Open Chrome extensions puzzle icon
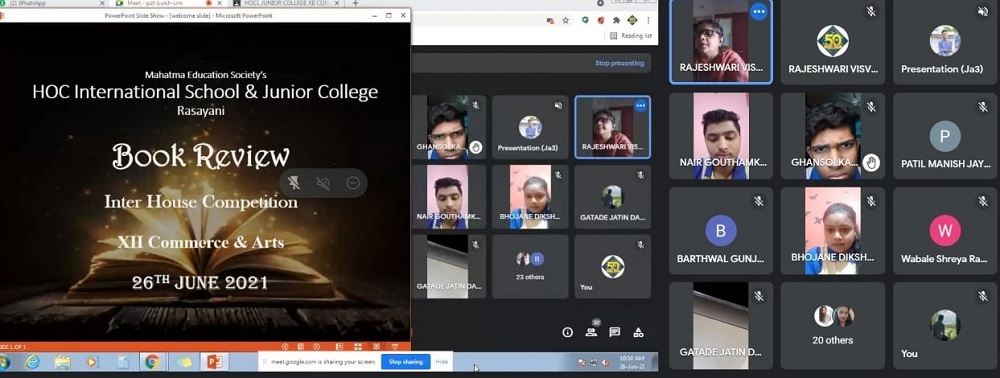1000x378 pixels. tap(616, 20)
